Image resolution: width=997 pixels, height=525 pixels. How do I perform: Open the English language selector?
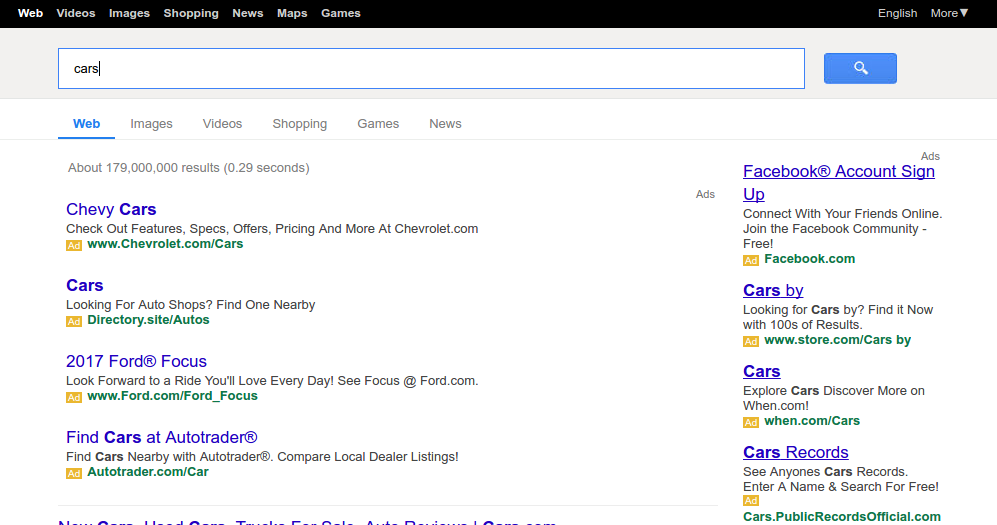click(897, 13)
